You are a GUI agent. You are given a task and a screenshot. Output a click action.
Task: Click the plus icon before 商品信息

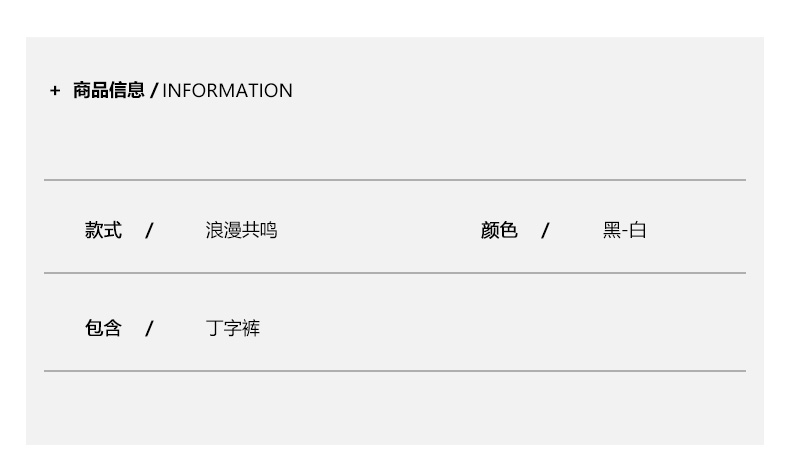coord(55,91)
